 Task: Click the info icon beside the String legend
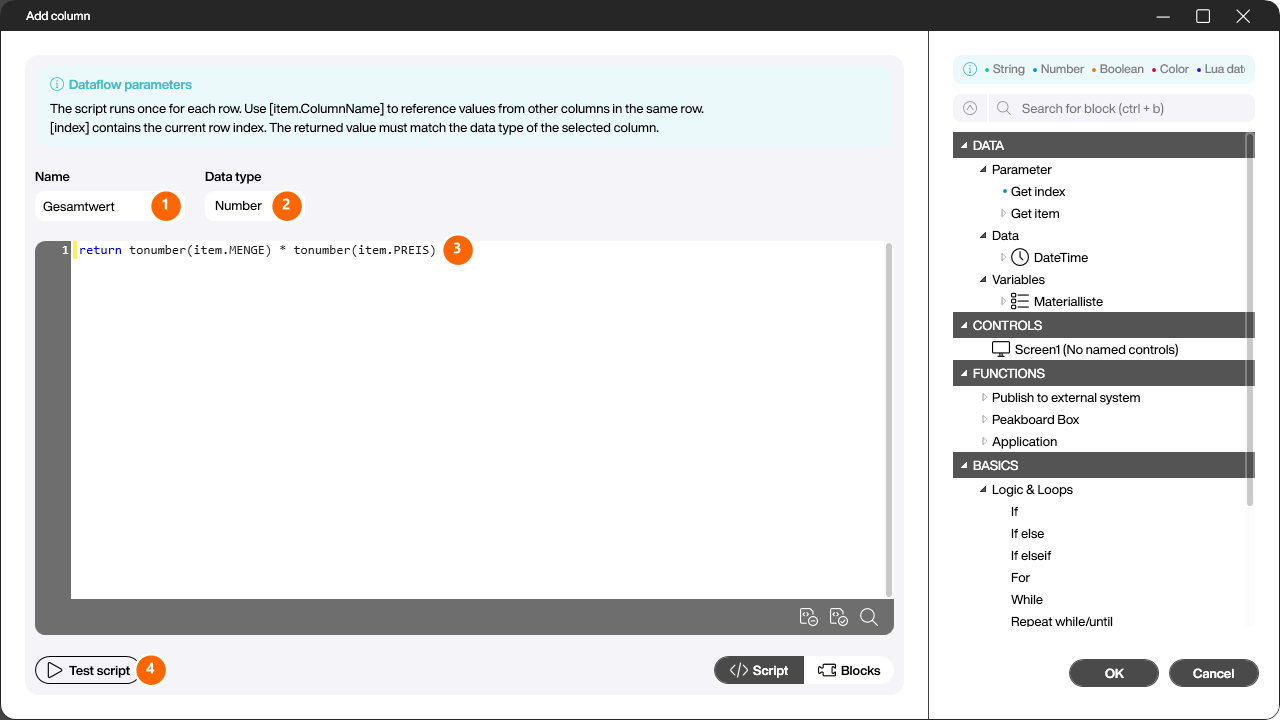pyautogui.click(x=970, y=69)
